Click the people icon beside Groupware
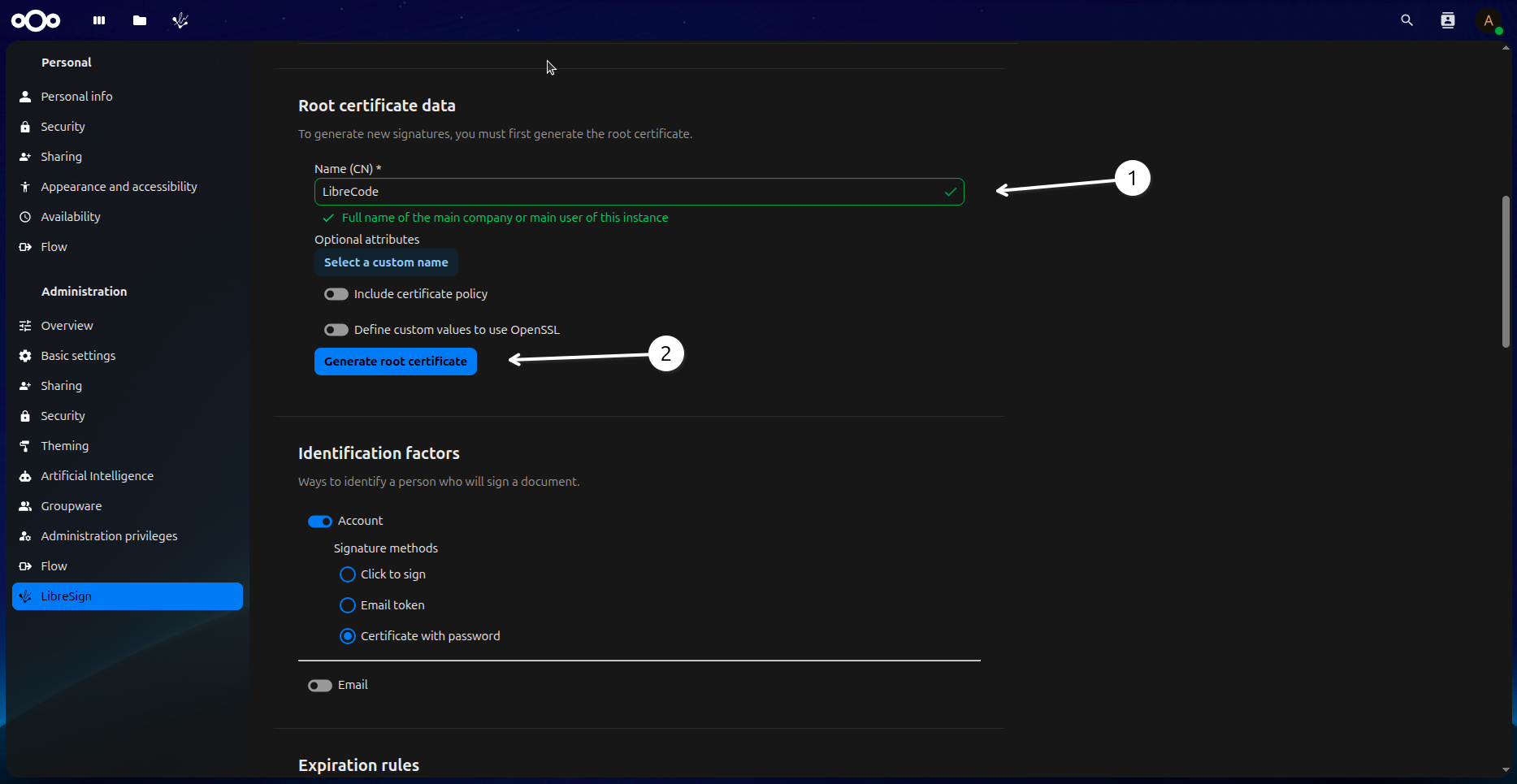This screenshot has height=784, width=1517. (25, 506)
